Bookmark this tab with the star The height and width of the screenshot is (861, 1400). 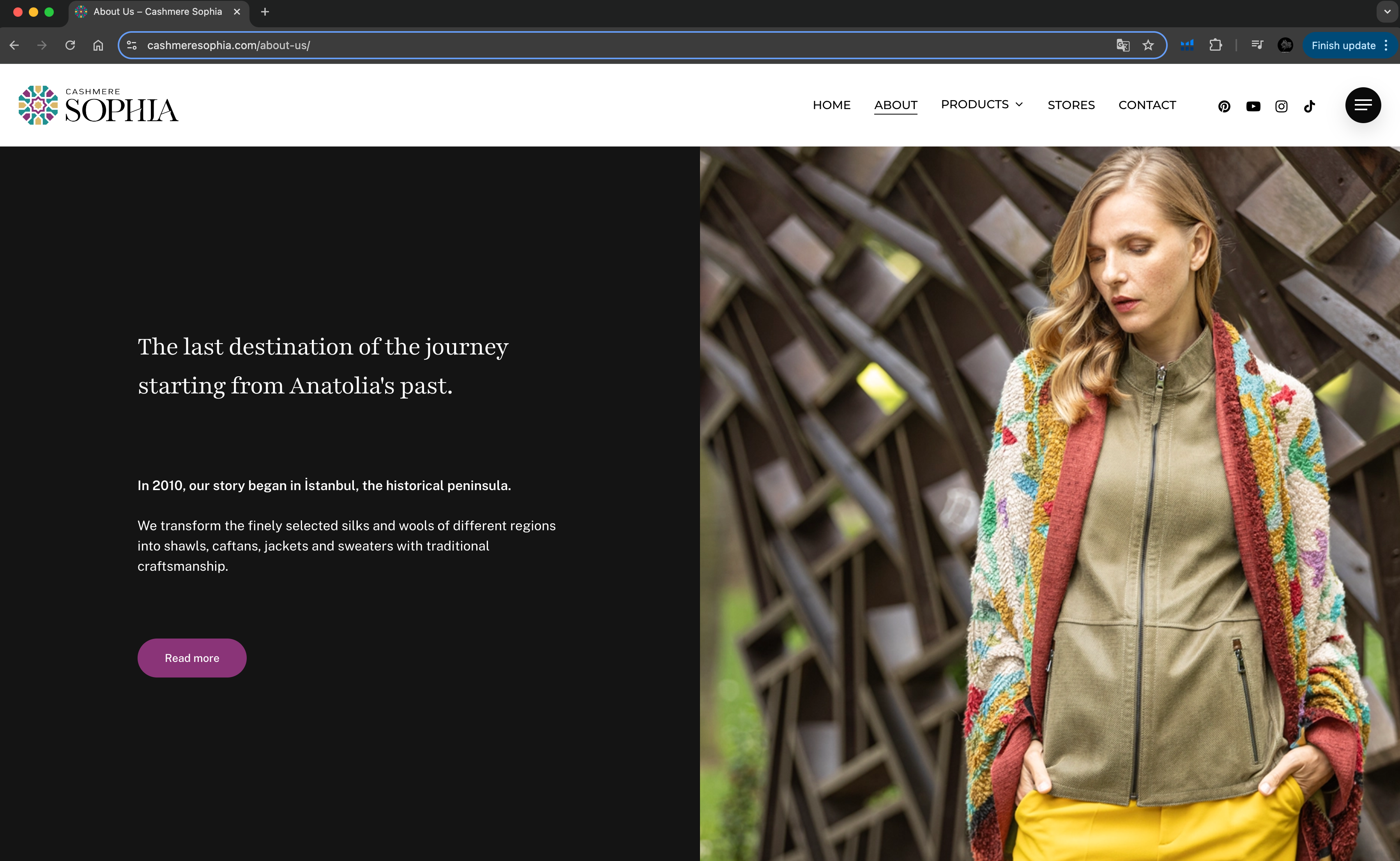(1148, 45)
